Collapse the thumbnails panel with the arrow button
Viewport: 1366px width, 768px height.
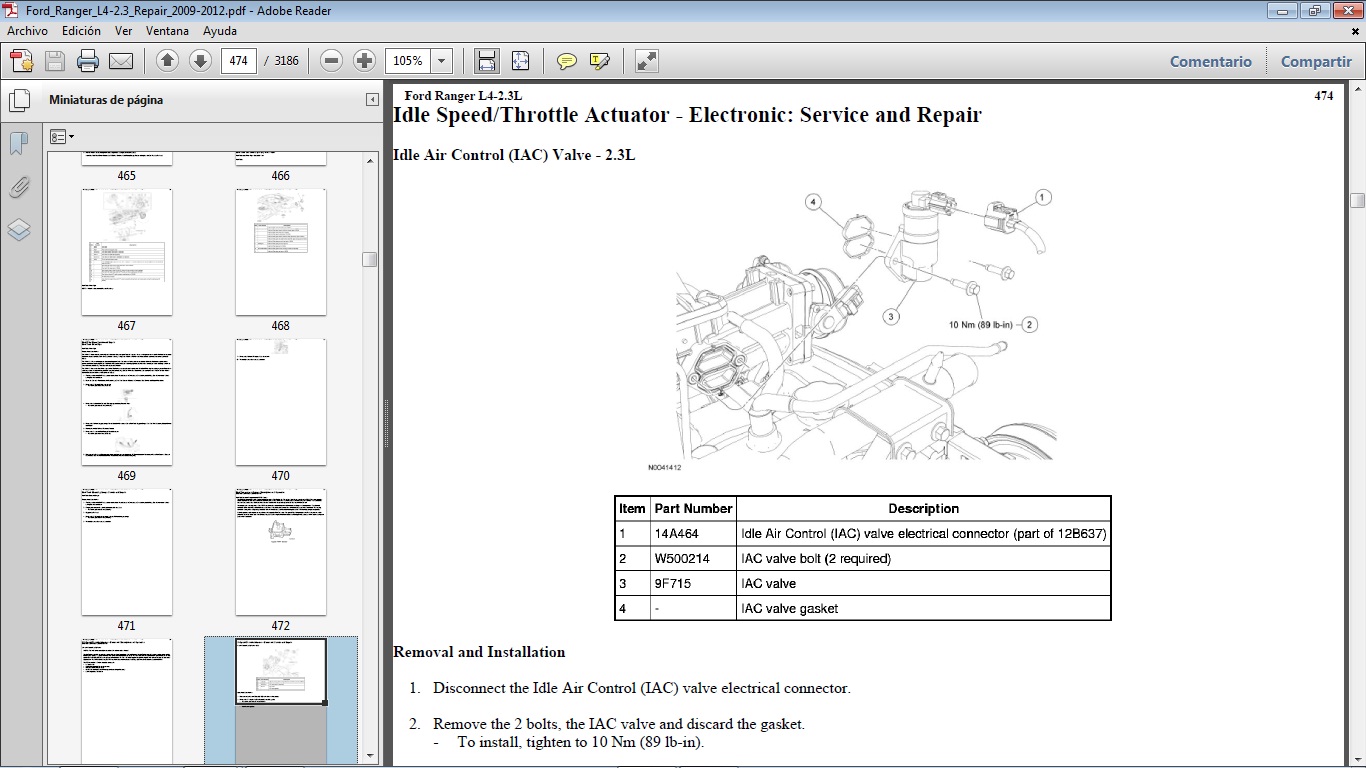coord(372,100)
